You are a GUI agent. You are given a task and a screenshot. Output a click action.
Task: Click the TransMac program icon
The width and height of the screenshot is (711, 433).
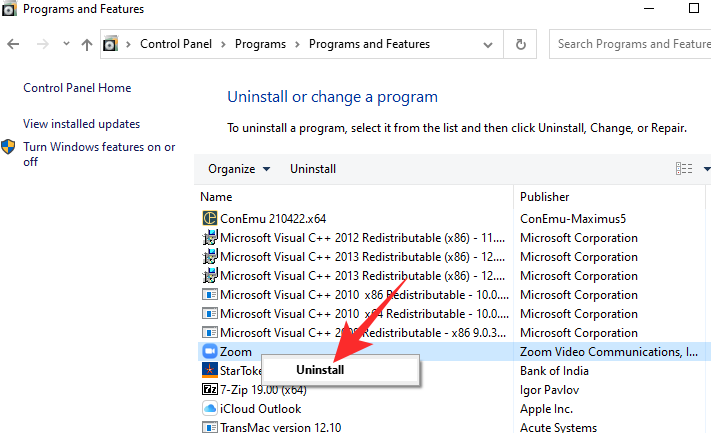(209, 427)
